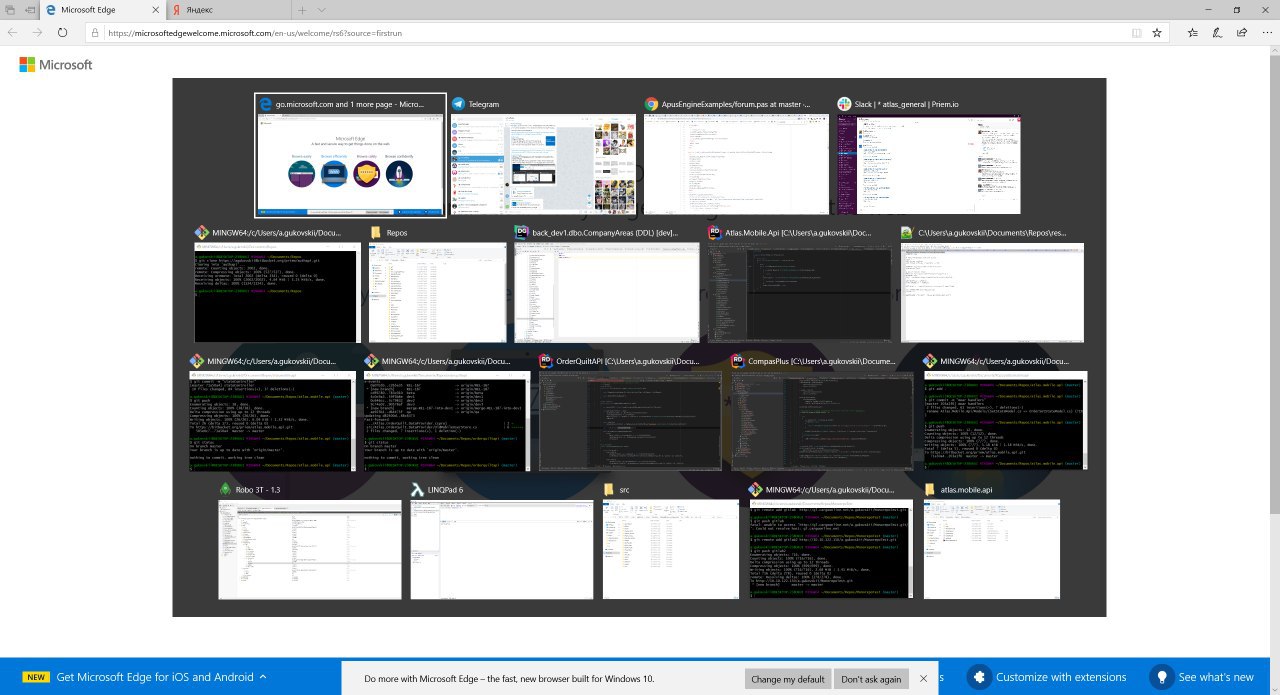1280x695 pixels.
Task: Dismiss the default browser prompt with X
Action: pos(924,678)
